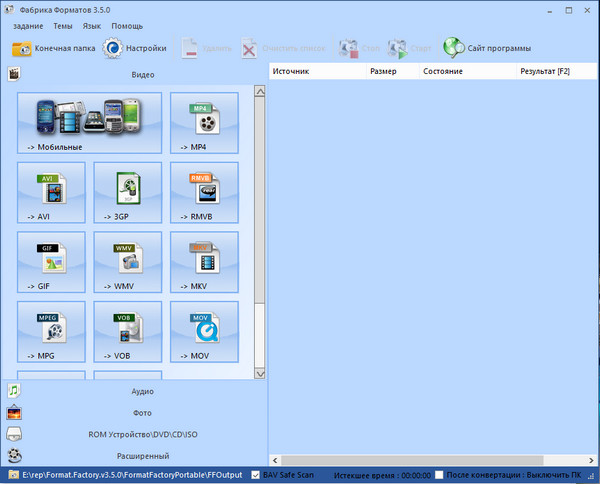
Task: Select the MP4 video conversion icon
Action: (204, 122)
